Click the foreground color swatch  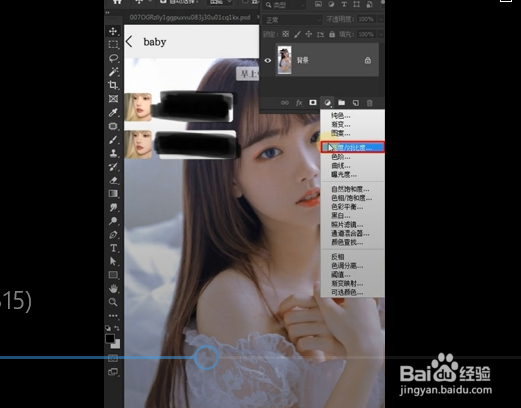110,338
